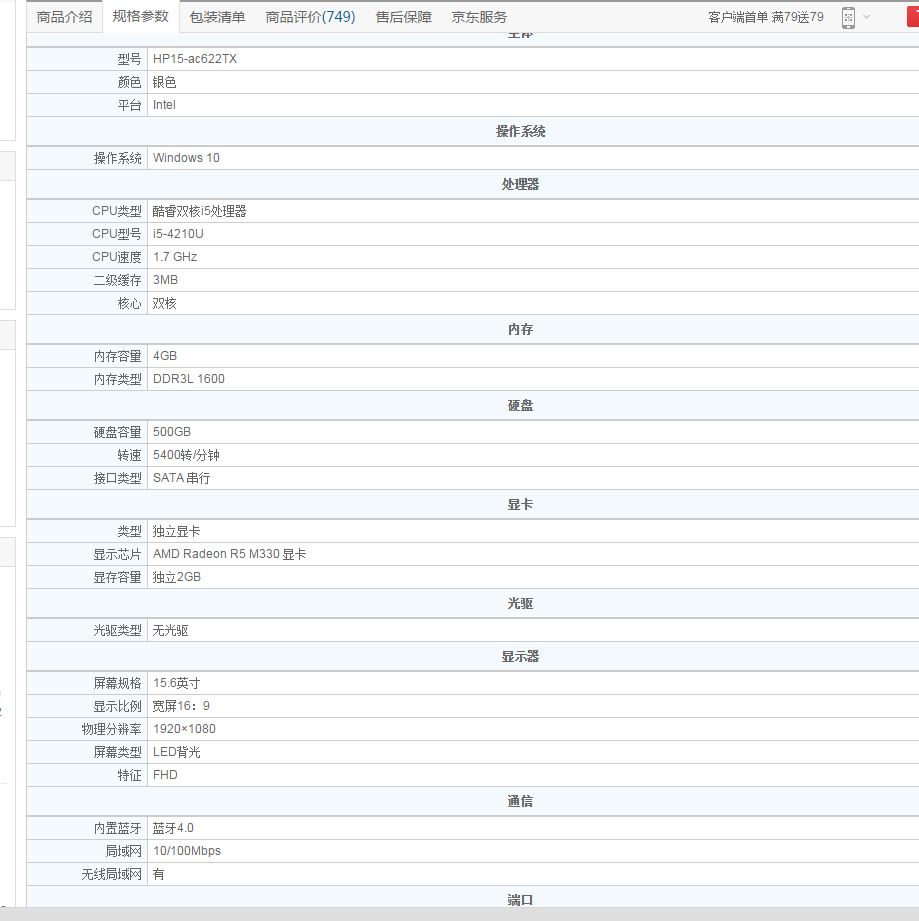
Task: Click the mobile QR code phone icon
Action: 848,18
